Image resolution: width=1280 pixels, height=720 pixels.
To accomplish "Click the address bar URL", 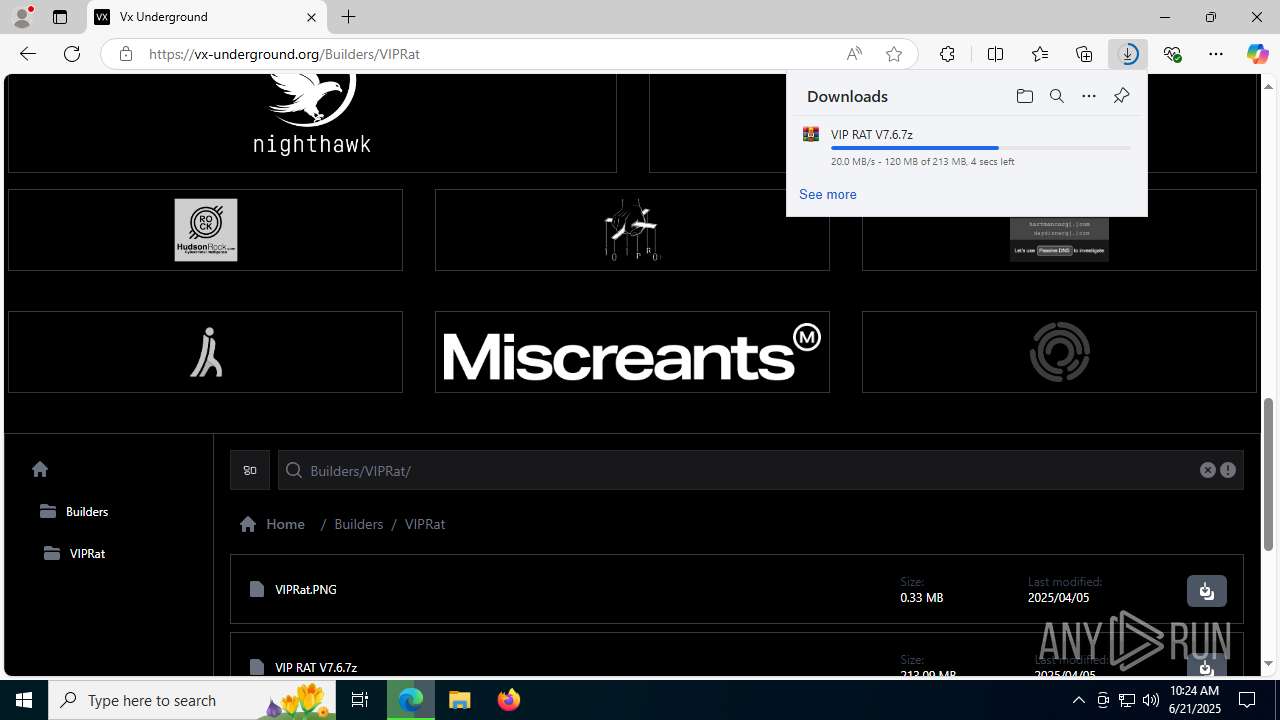I will pos(284,54).
